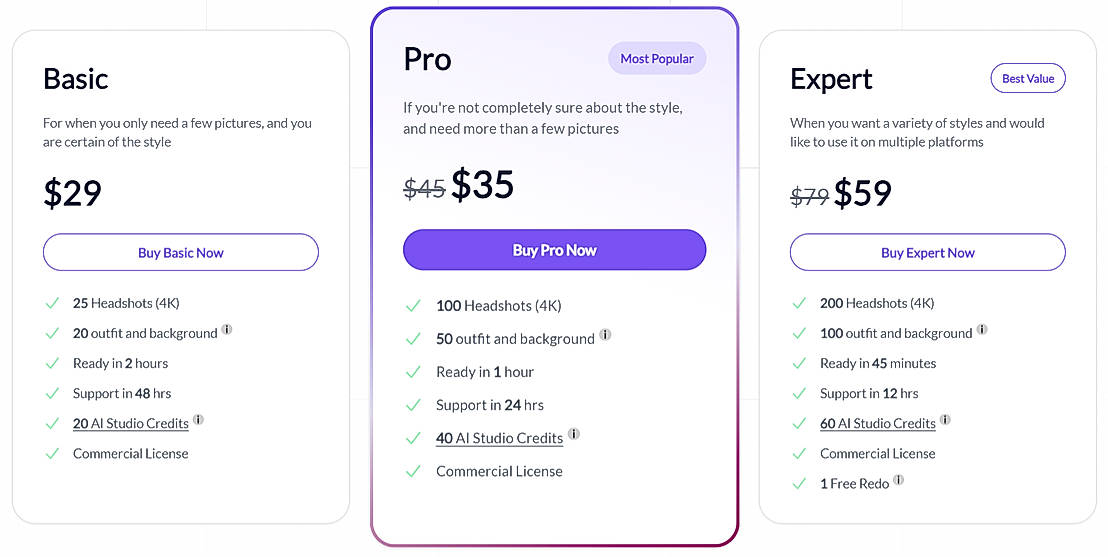Click info icon beside 1 Free Redo
This screenshot has width=1108, height=557.
click(898, 480)
